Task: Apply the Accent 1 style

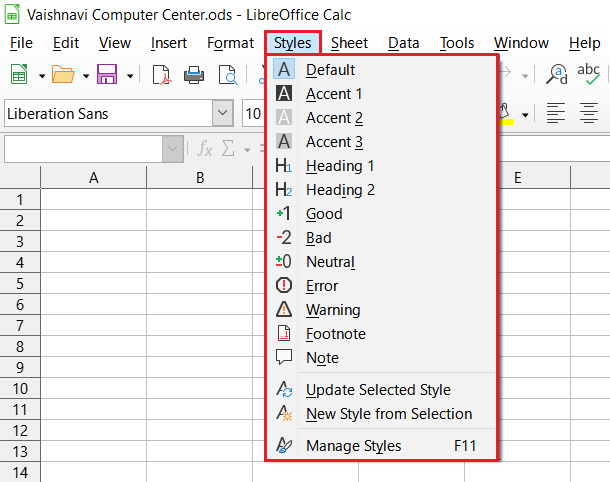Action: [x=381, y=94]
